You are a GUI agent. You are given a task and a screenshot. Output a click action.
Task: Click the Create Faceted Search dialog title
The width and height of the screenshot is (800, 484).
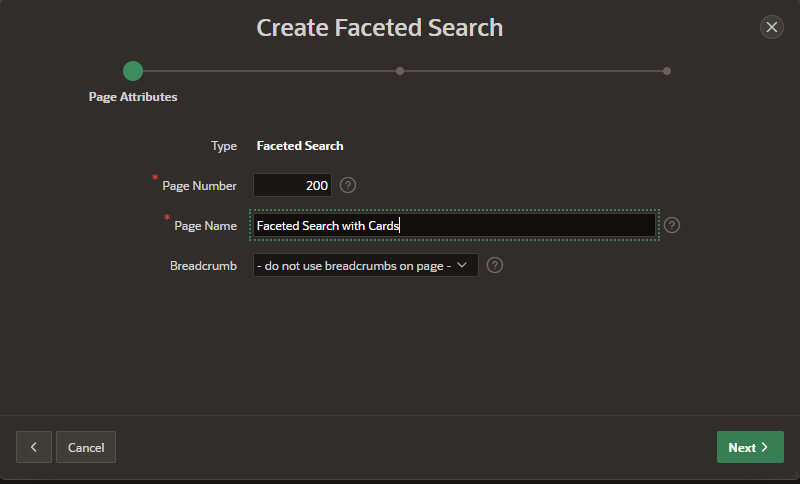[x=380, y=28]
